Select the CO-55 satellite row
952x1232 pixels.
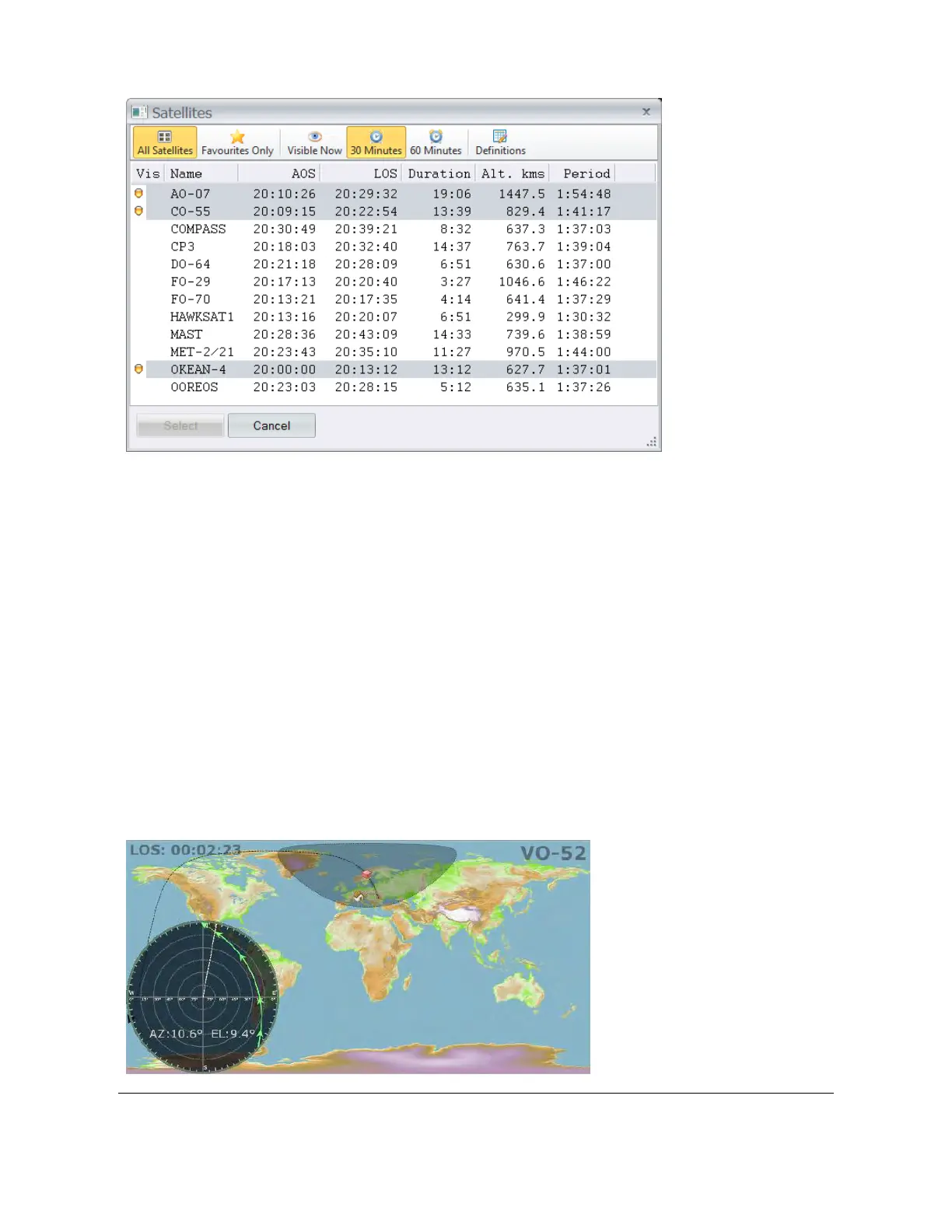(x=394, y=212)
